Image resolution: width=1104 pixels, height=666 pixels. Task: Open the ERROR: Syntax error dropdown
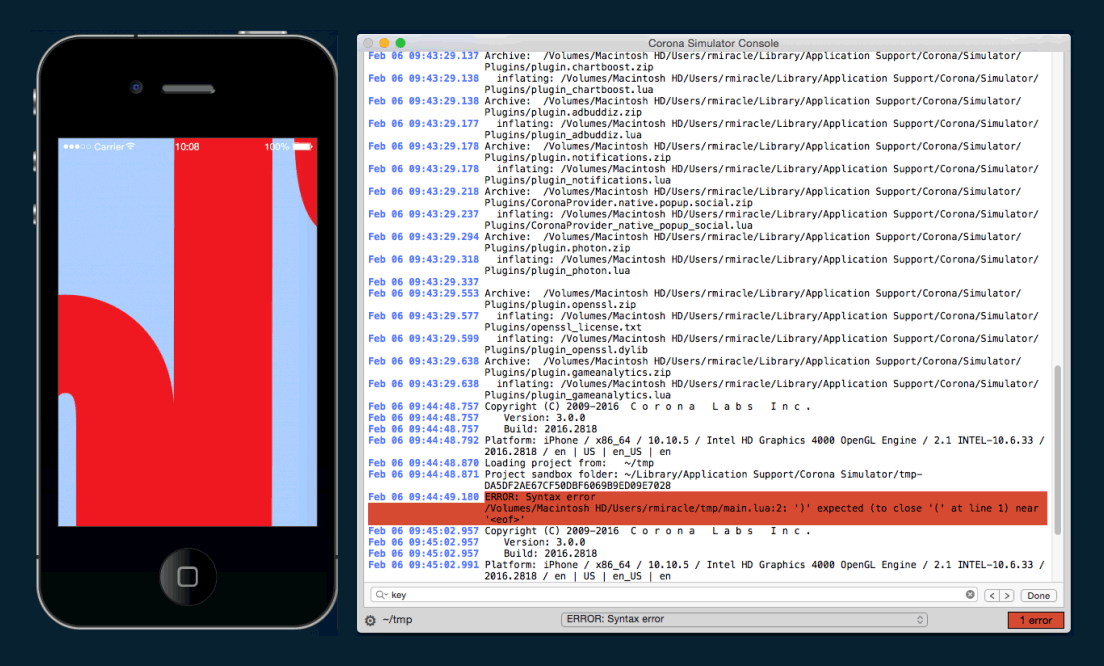pos(744,620)
